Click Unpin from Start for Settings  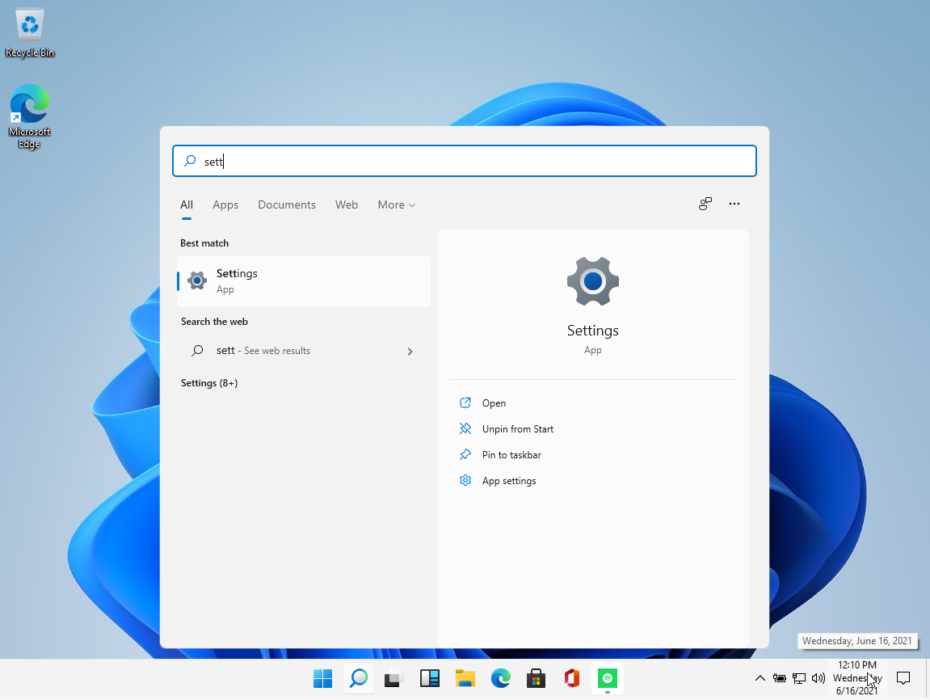click(x=517, y=428)
